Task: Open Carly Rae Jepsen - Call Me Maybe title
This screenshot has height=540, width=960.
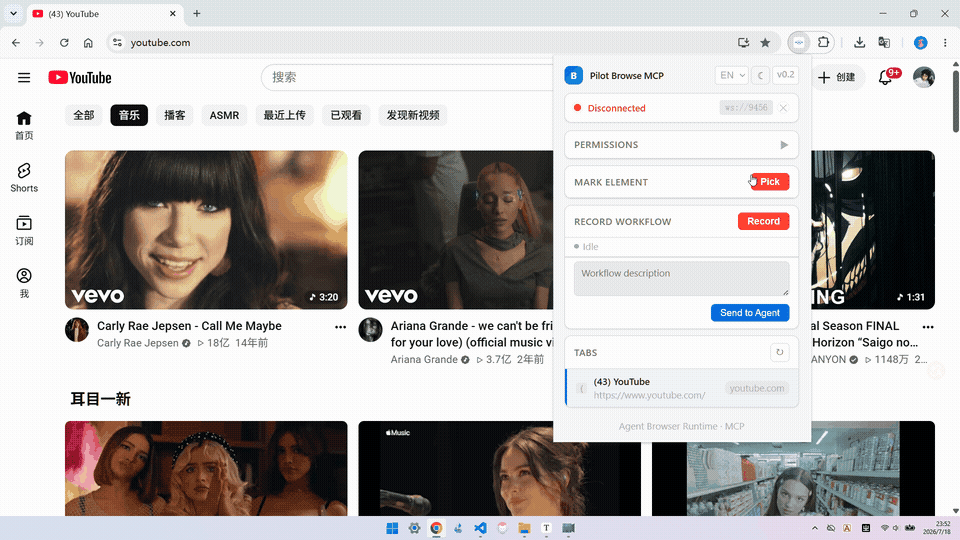Action: (189, 326)
